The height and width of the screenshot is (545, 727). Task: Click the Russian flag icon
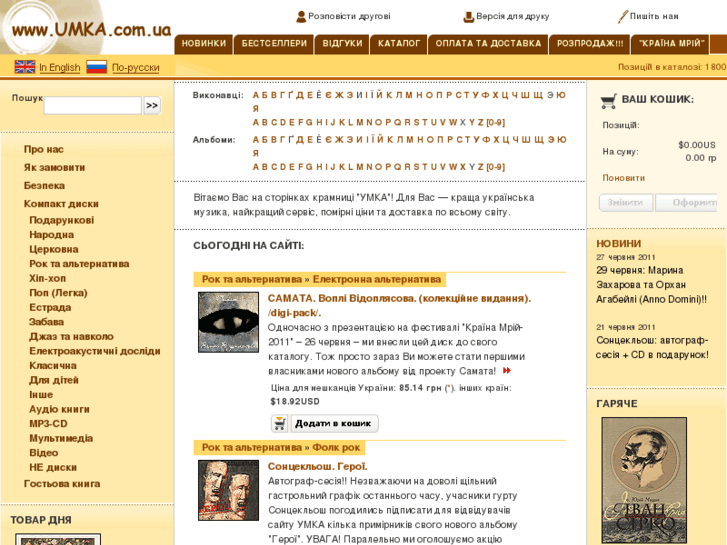point(97,67)
